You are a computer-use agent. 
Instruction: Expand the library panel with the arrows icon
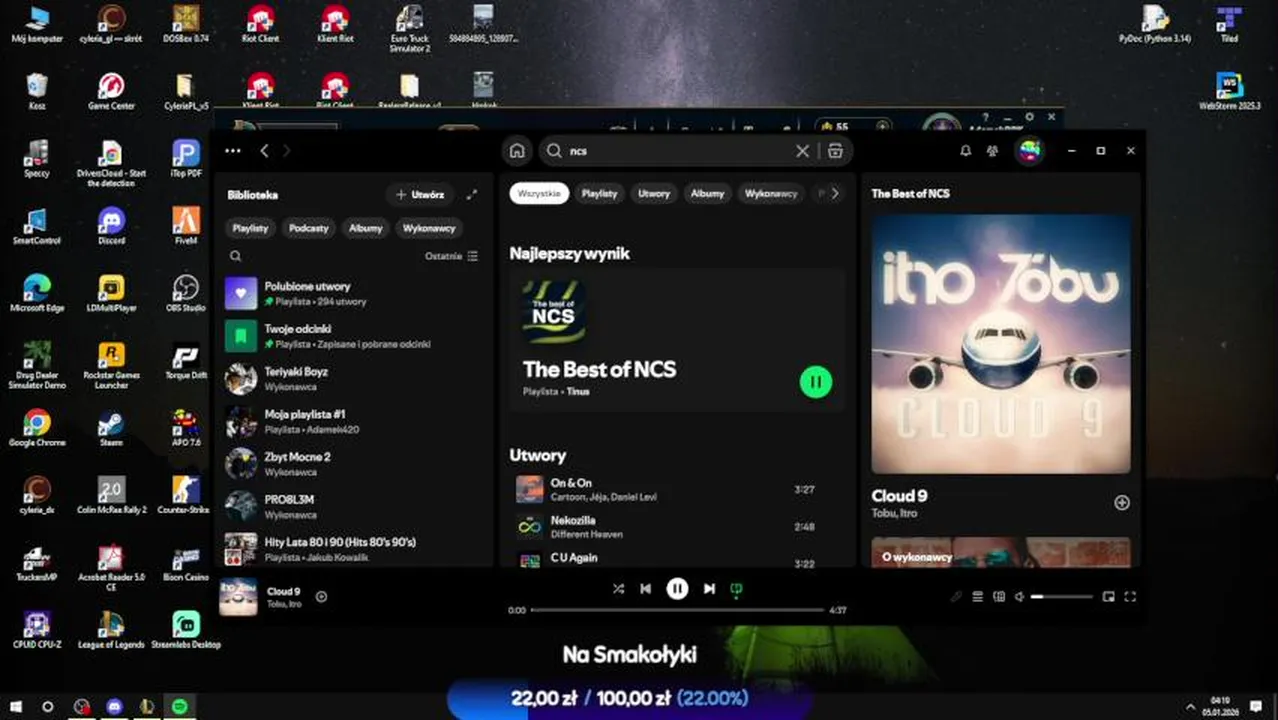[472, 195]
